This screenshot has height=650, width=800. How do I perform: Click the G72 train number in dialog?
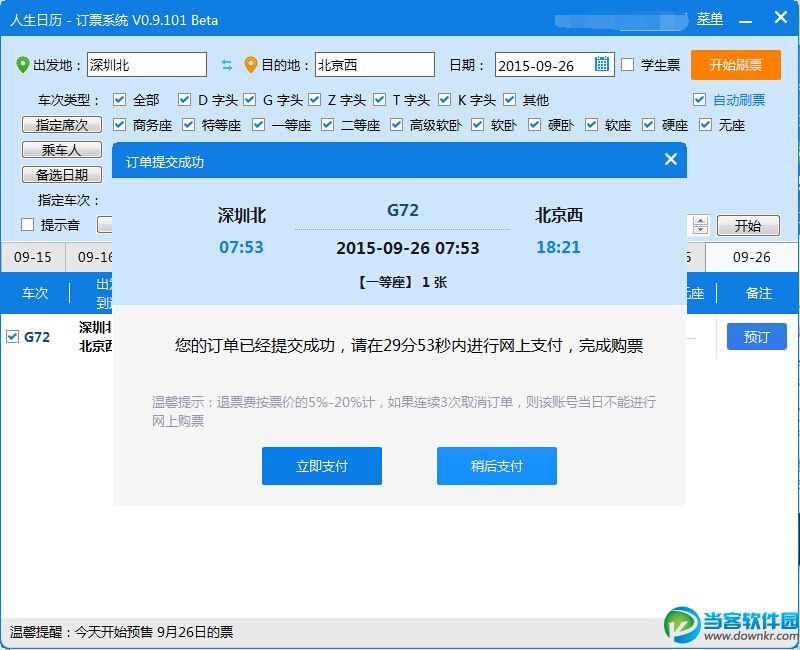coord(403,210)
